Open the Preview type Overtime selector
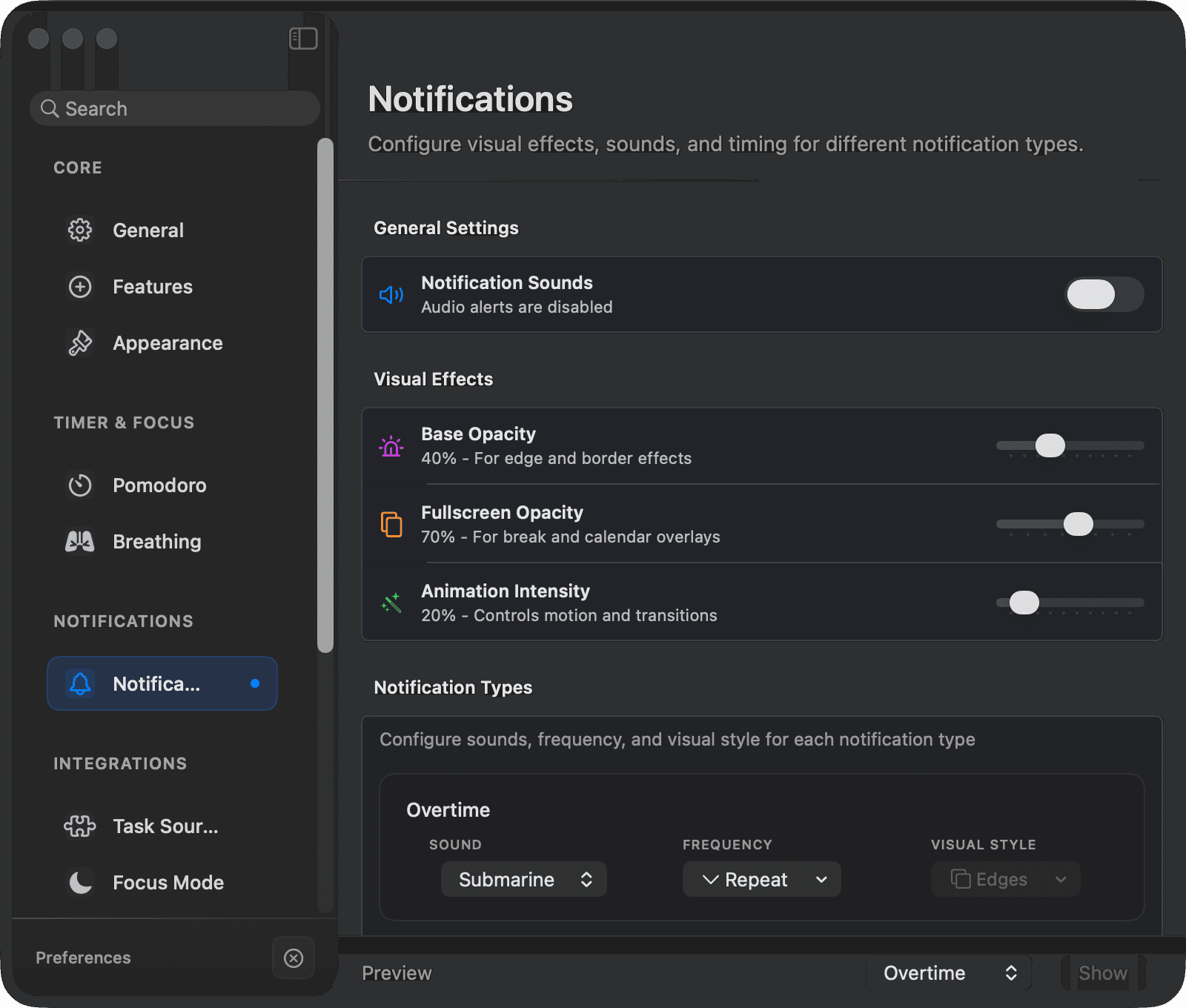1186x1008 pixels. coord(949,972)
